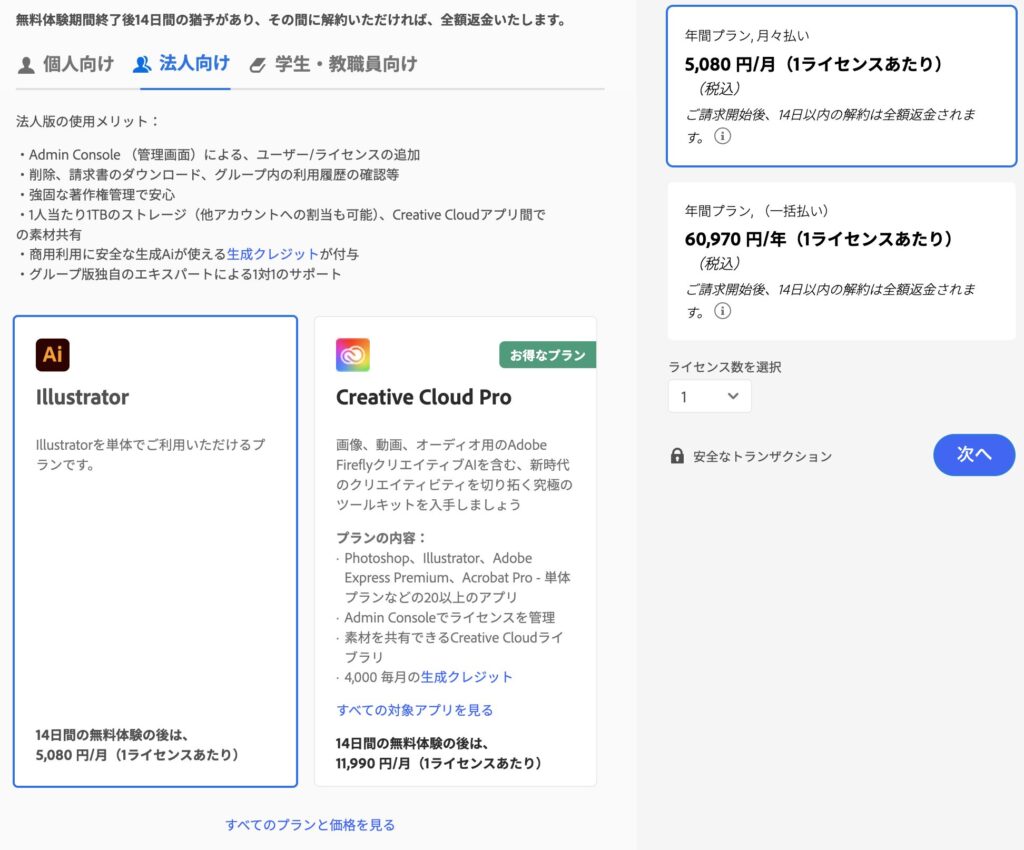Click the graduation cap icon beside 学生・教職員向け
1024x850 pixels.
click(x=258, y=65)
